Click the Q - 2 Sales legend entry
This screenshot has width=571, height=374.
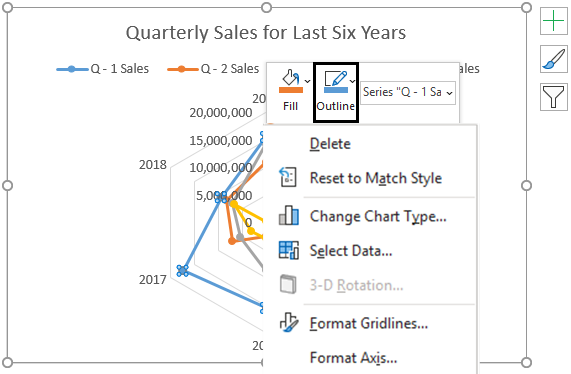(213, 68)
